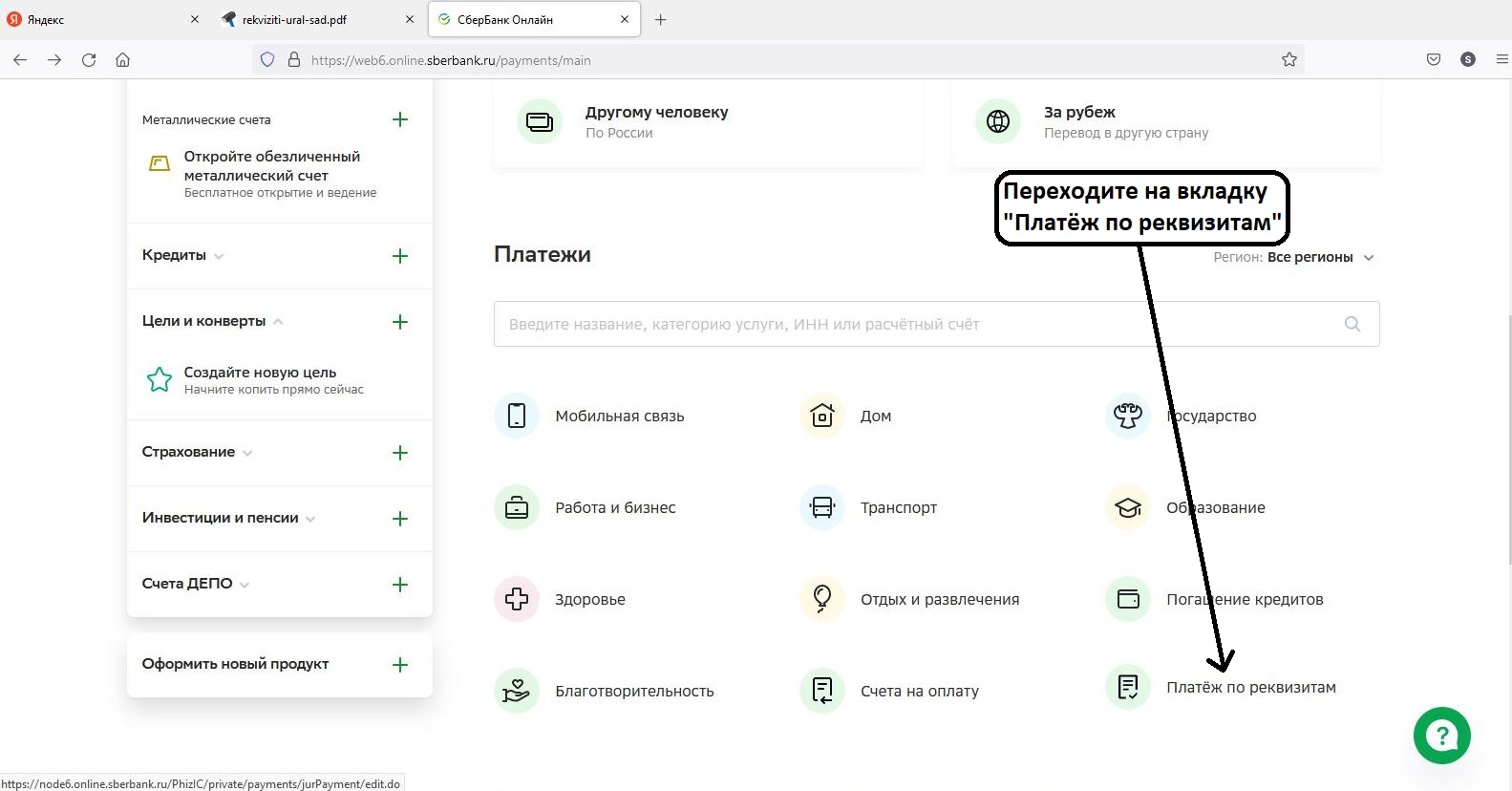The width and height of the screenshot is (1512, 791).
Task: Open the Дом payment category icon
Action: coord(822,416)
